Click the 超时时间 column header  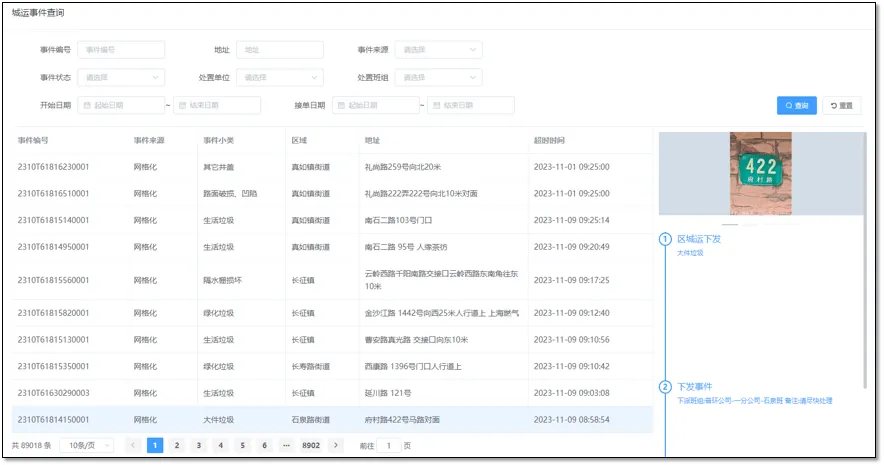point(549,140)
